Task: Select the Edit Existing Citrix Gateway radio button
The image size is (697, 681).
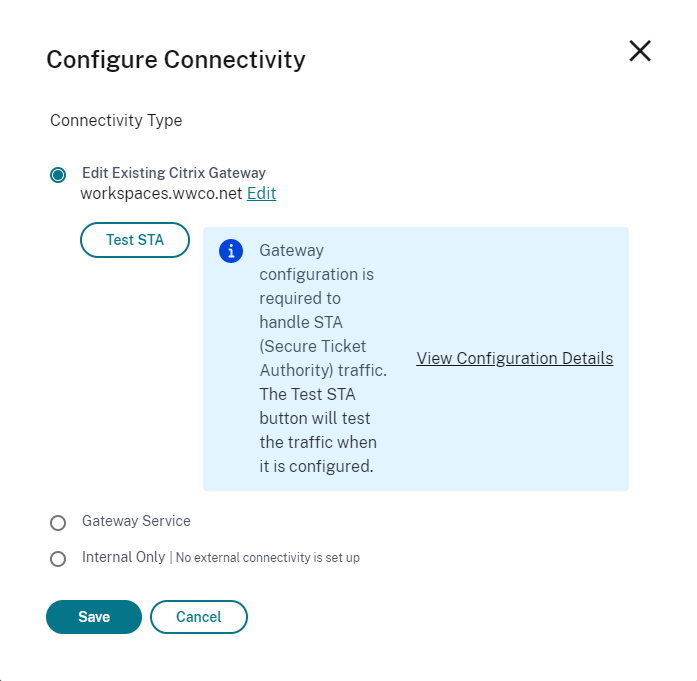Action: pyautogui.click(x=58, y=175)
